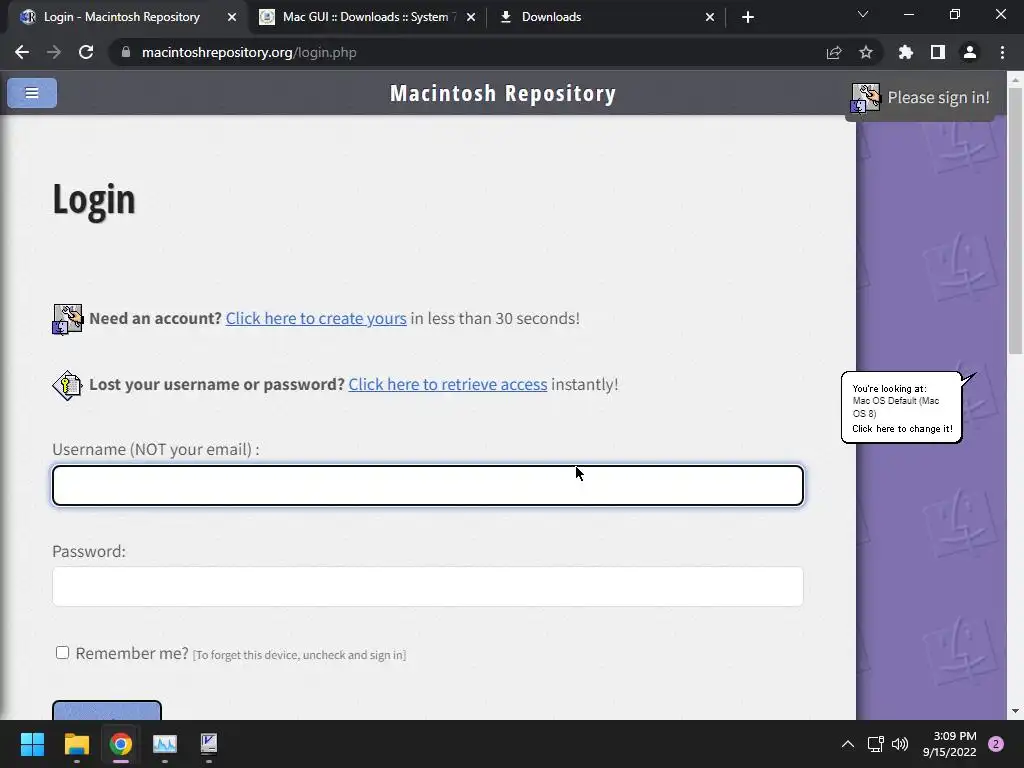Open the monitor graph app in taskbar
The width and height of the screenshot is (1024, 768).
[x=165, y=744]
